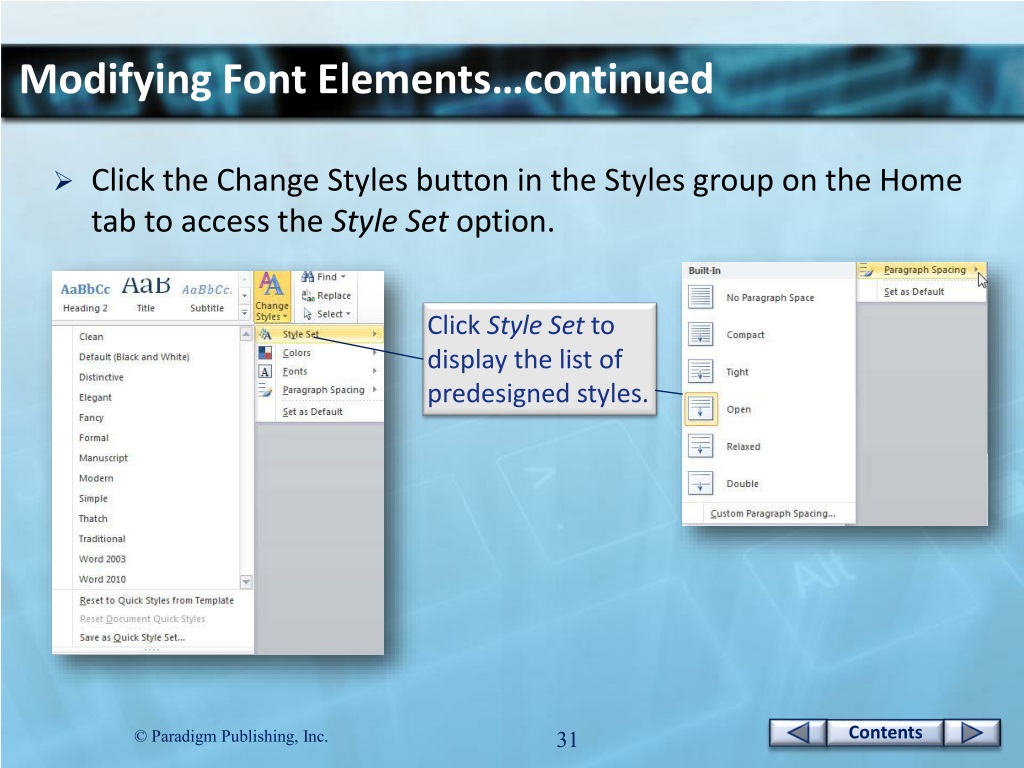Click Custom Paragraph Spacing option
This screenshot has width=1024, height=768.
click(x=772, y=514)
